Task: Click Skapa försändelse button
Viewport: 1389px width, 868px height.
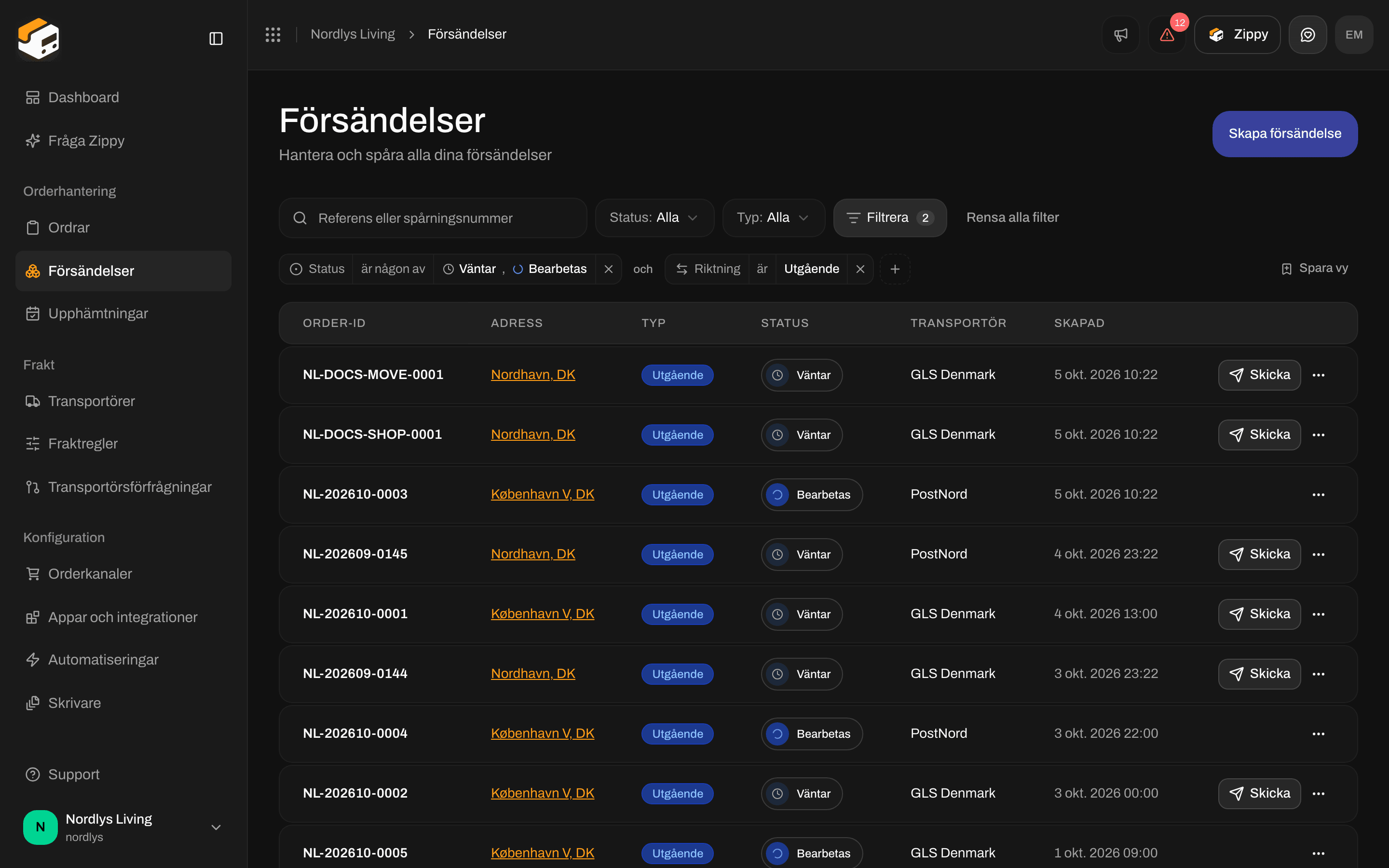Action: coord(1284,134)
